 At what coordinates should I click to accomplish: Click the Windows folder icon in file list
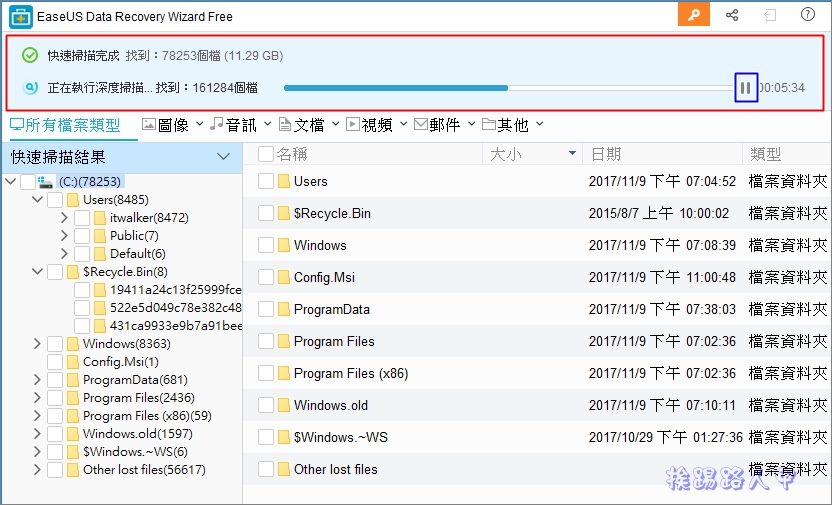(284, 246)
